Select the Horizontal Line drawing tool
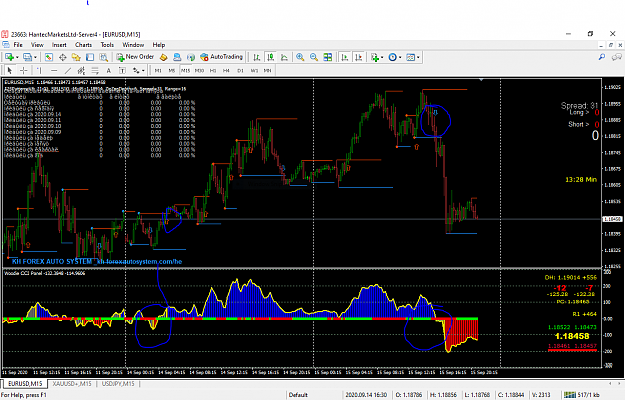Viewport: 625px width, 400px height. click(54, 71)
